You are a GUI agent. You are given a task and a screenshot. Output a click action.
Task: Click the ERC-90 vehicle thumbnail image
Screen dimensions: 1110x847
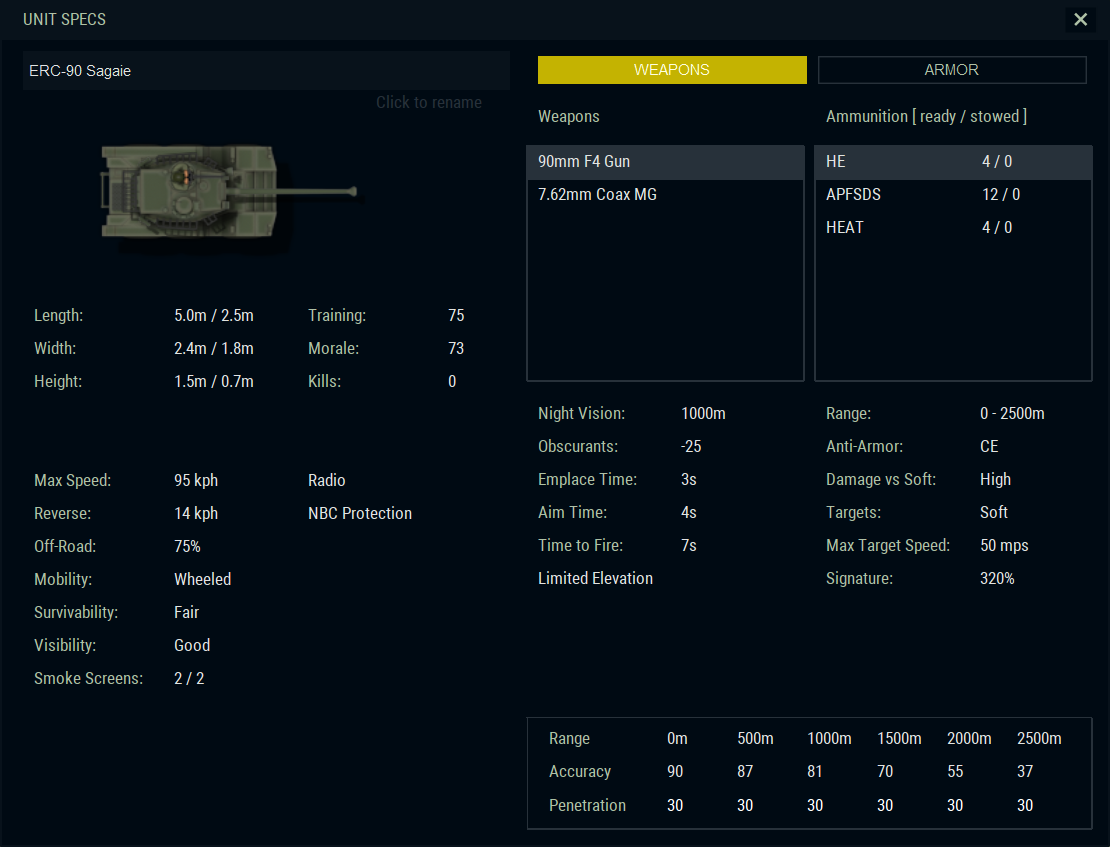229,192
